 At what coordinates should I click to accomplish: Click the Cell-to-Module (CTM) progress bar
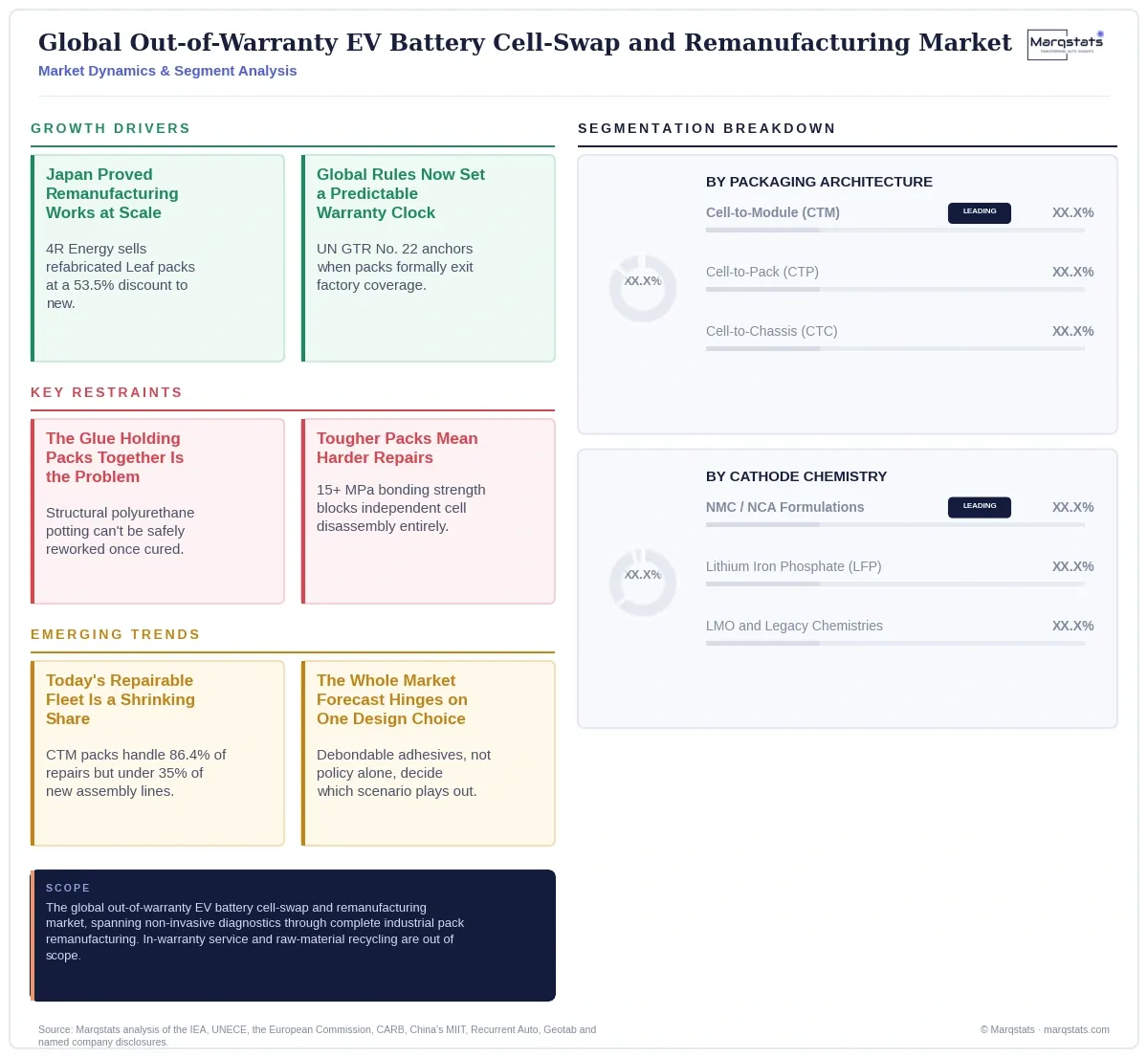[895, 231]
